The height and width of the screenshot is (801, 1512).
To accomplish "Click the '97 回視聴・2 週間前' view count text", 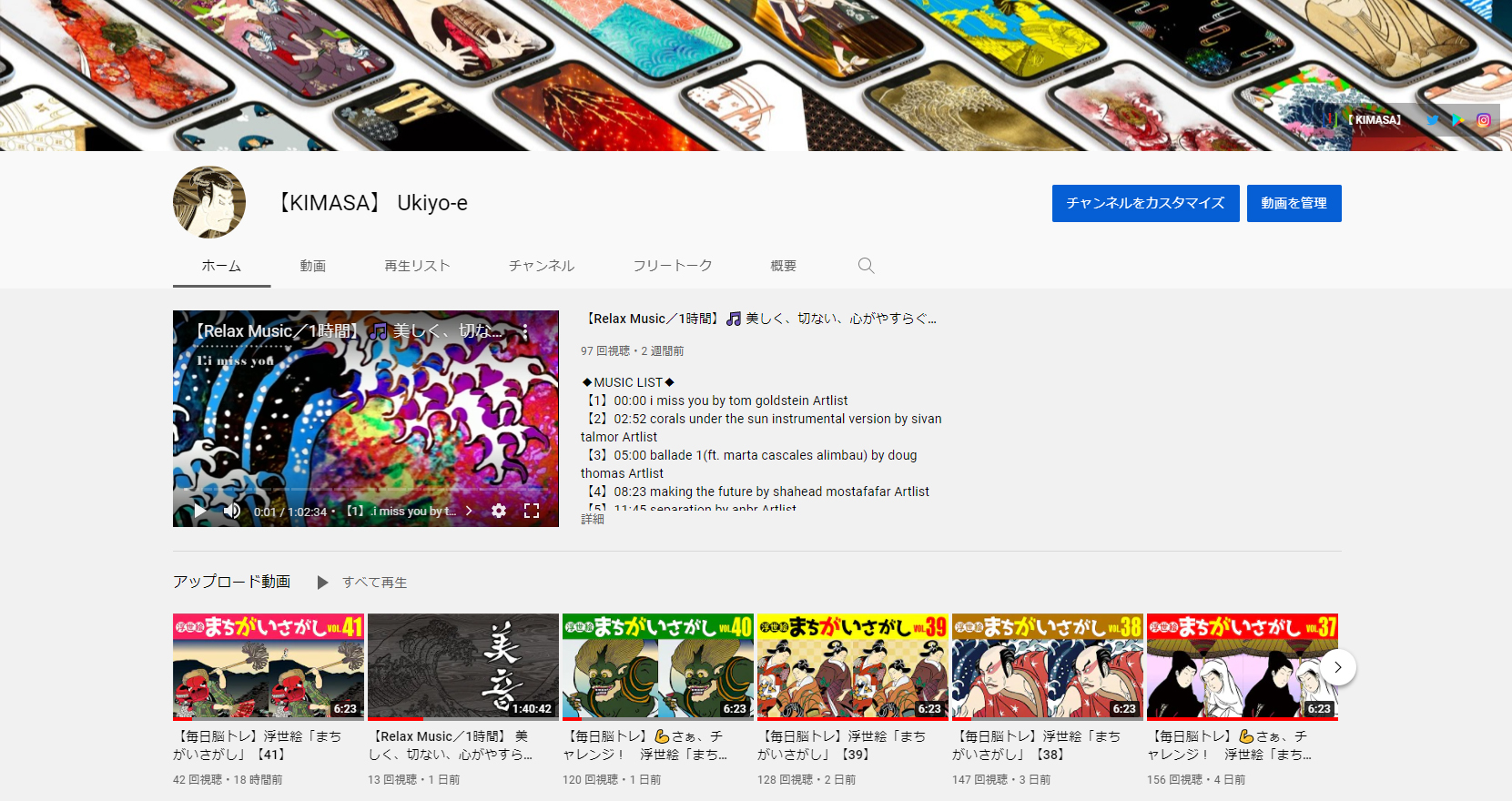I will [x=632, y=350].
